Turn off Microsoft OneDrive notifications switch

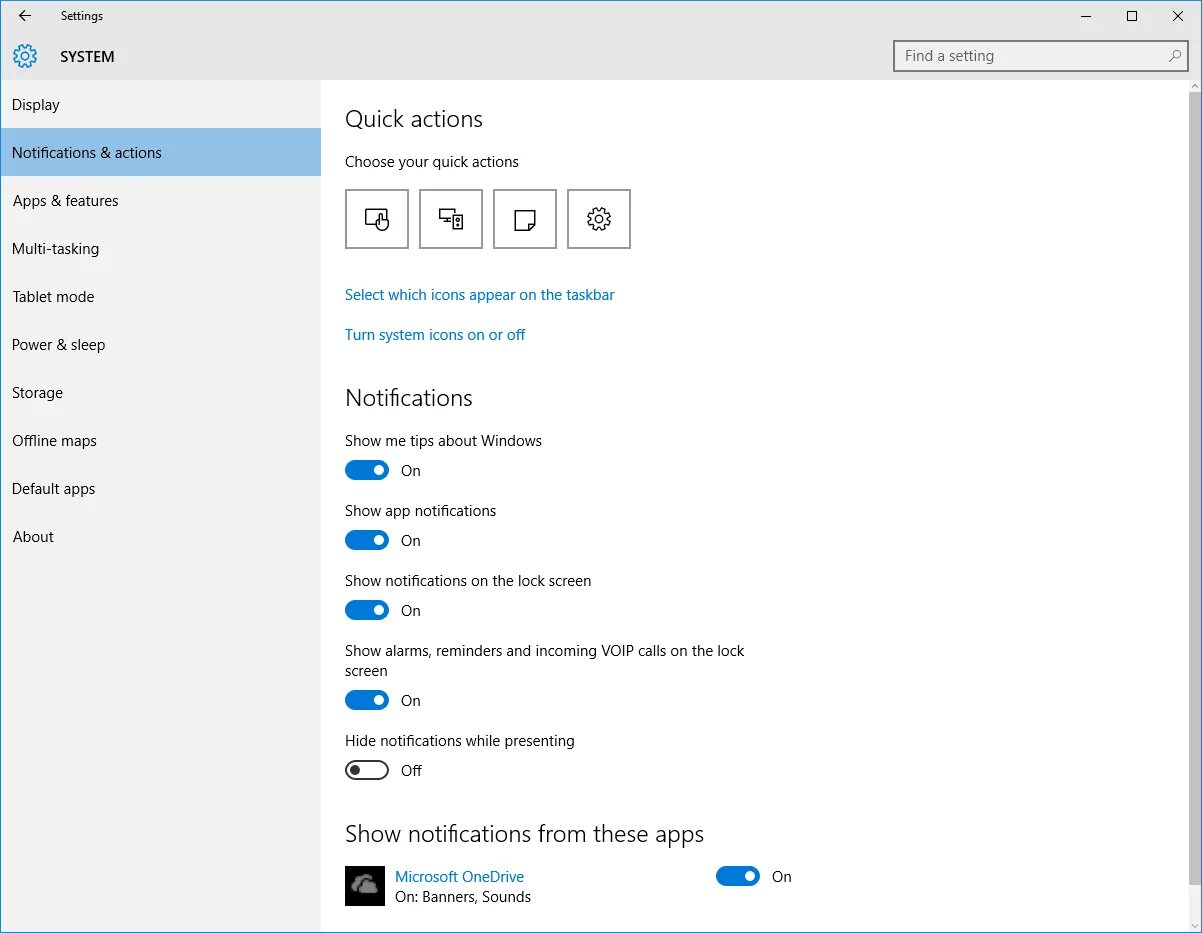coord(738,876)
